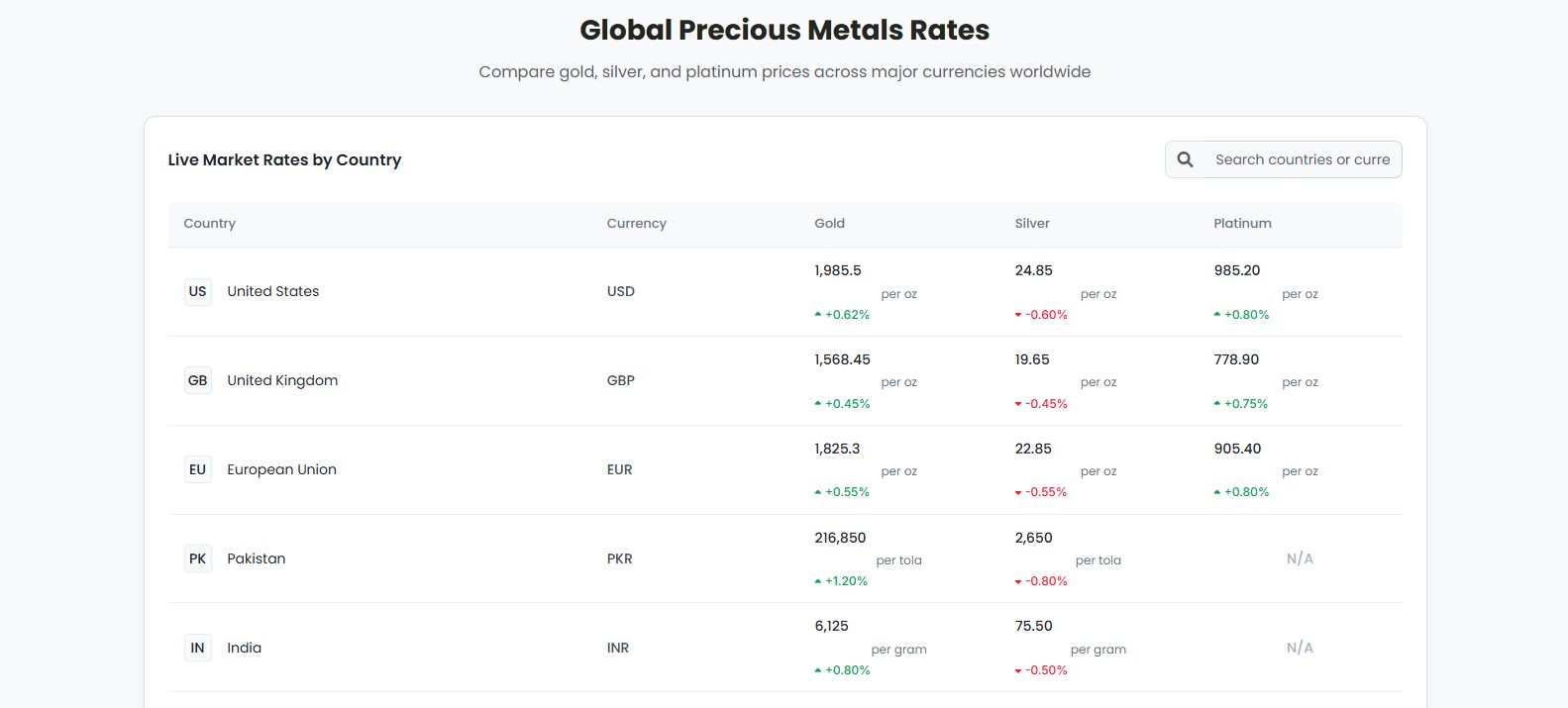Viewport: 1568px width, 708px height.
Task: Click in the search countries input field
Action: (x=1302, y=159)
